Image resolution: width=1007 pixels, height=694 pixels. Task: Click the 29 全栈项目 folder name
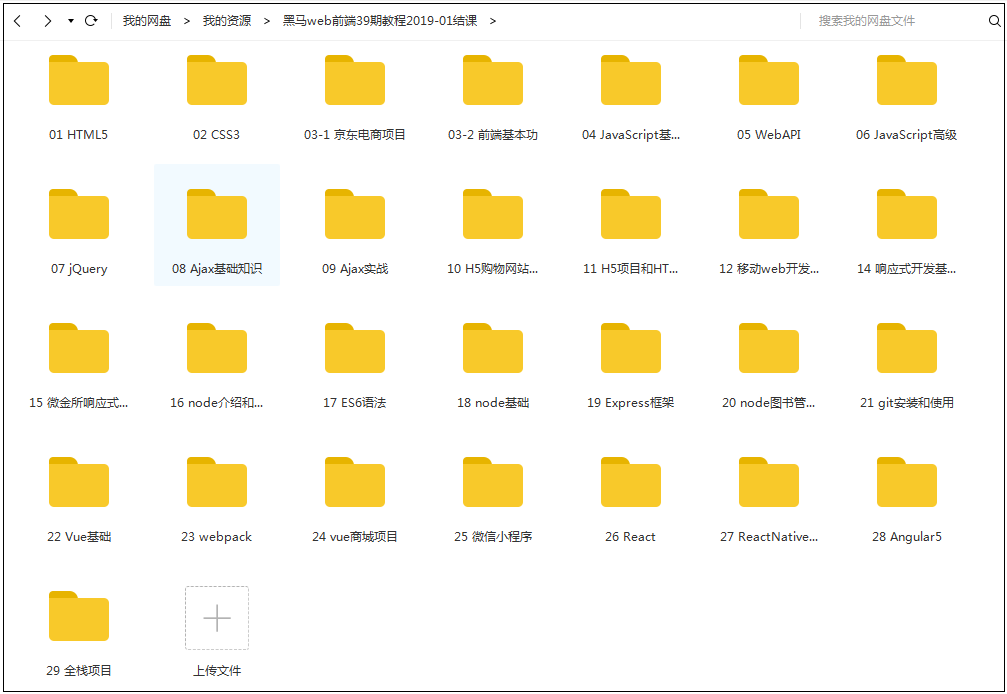tap(79, 671)
